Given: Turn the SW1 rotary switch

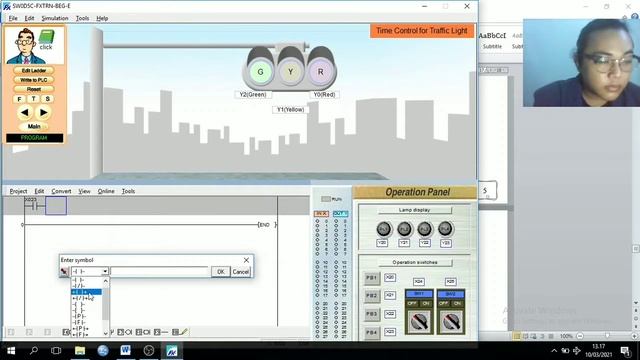Looking at the screenshot, I should [419, 322].
